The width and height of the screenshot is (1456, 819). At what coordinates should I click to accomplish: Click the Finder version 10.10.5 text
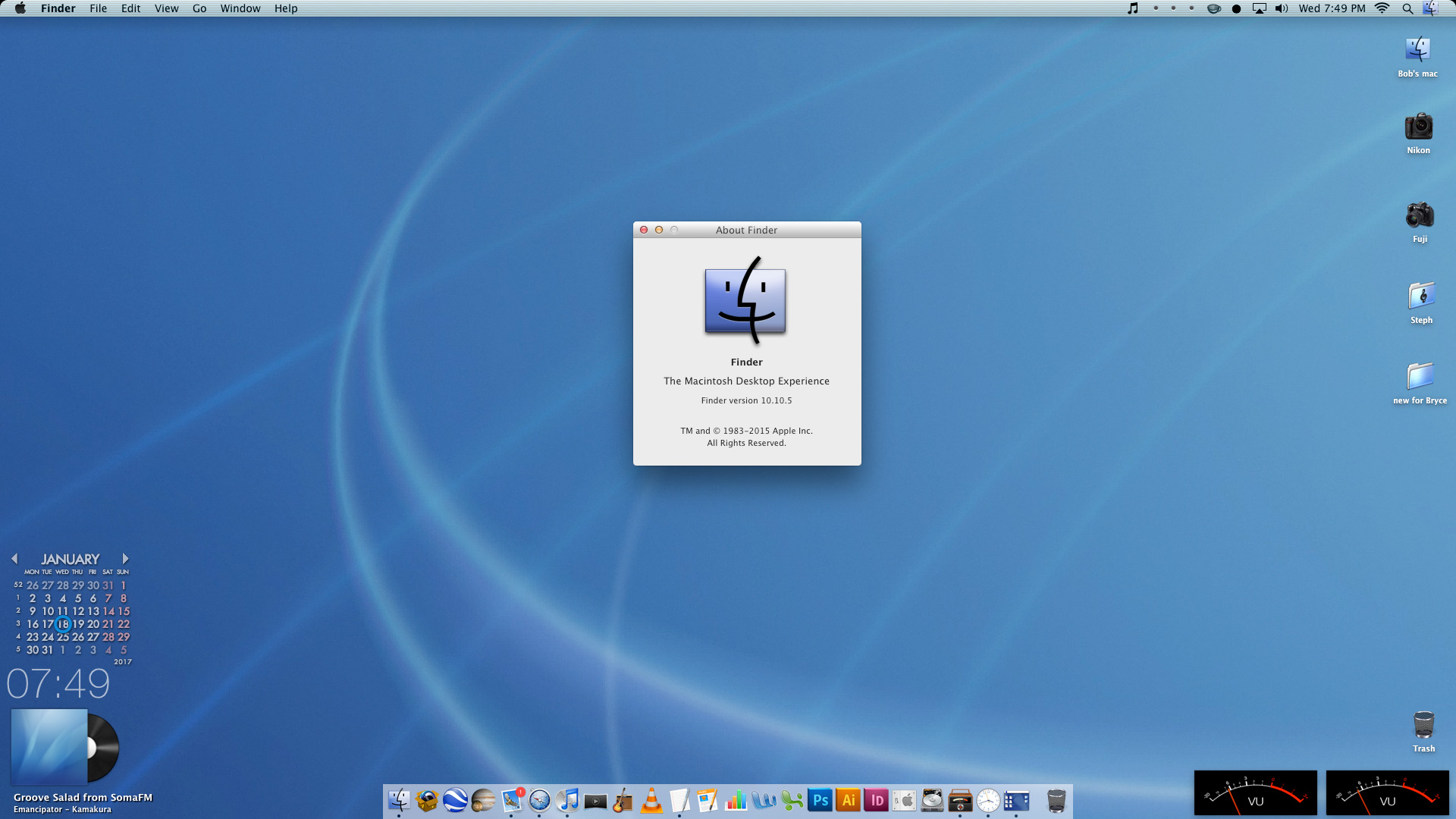coord(746,400)
